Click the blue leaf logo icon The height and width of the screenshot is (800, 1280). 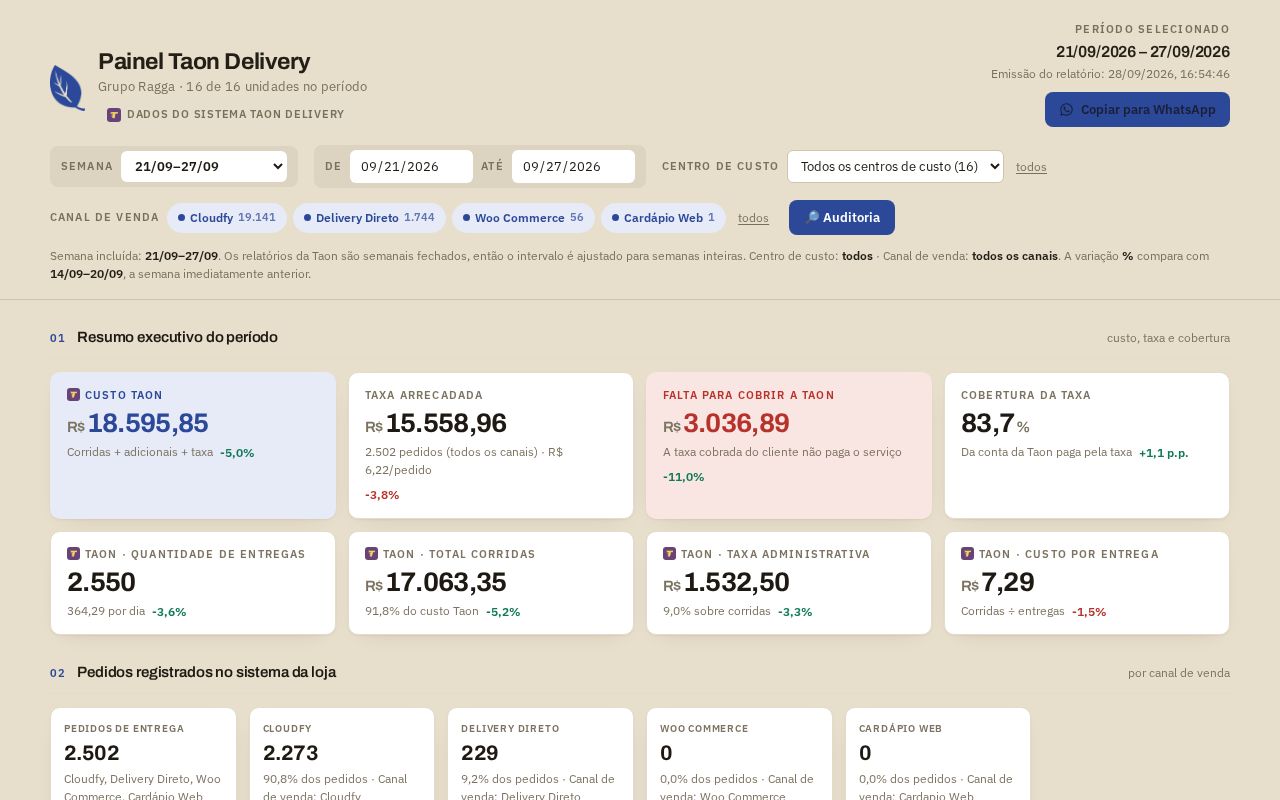(67, 87)
